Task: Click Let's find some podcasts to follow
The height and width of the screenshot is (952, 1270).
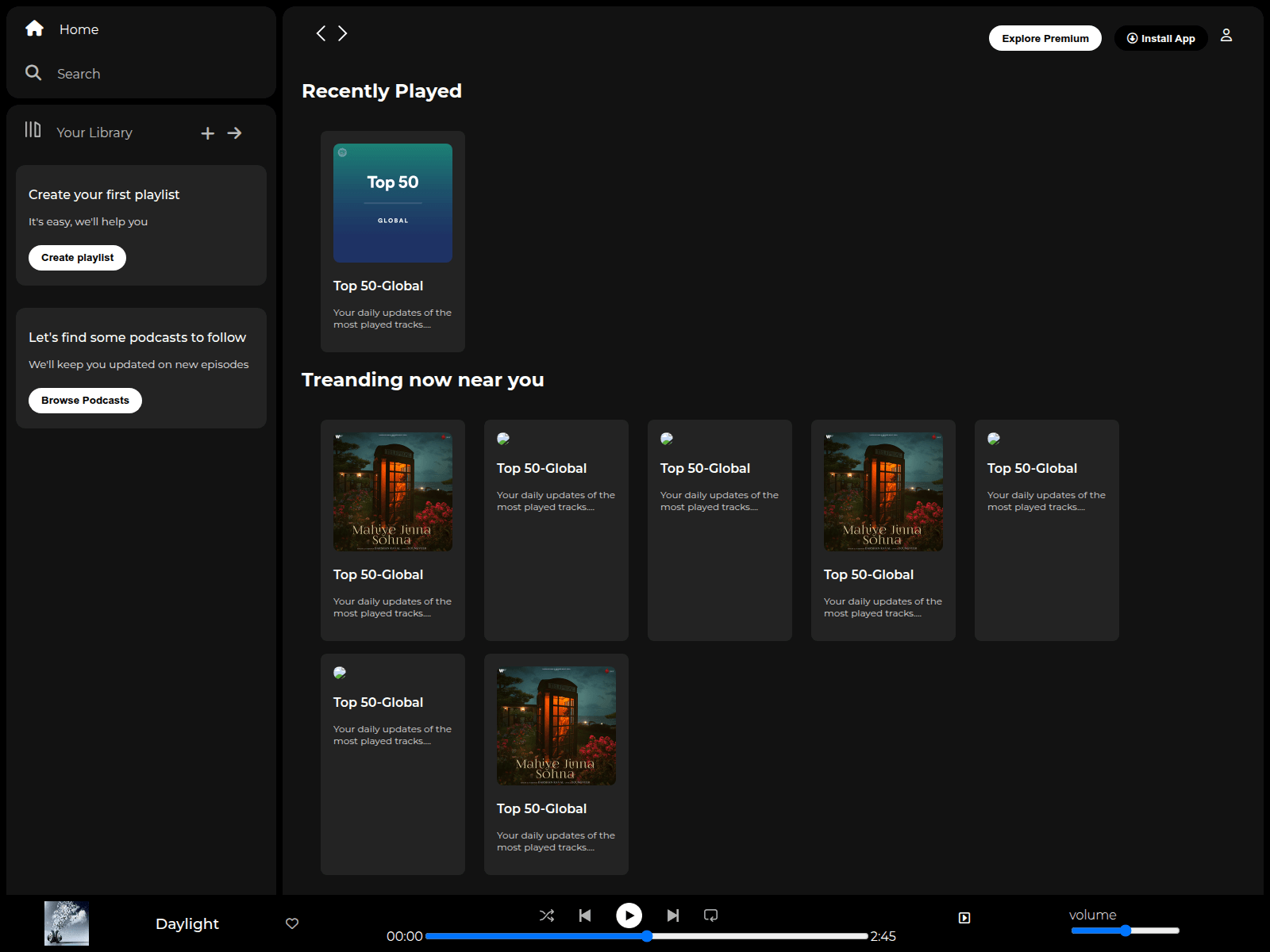Action: (x=137, y=337)
